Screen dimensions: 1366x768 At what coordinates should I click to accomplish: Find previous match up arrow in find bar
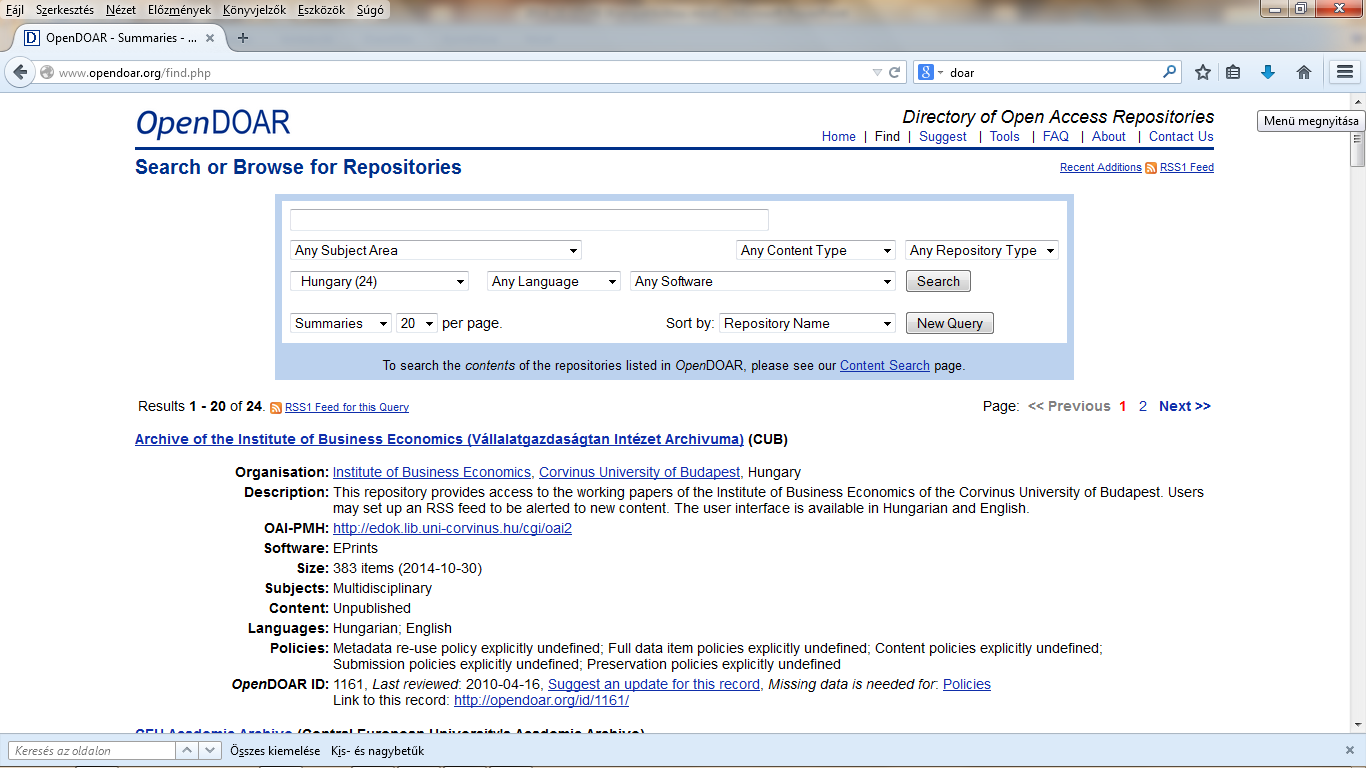tap(187, 750)
